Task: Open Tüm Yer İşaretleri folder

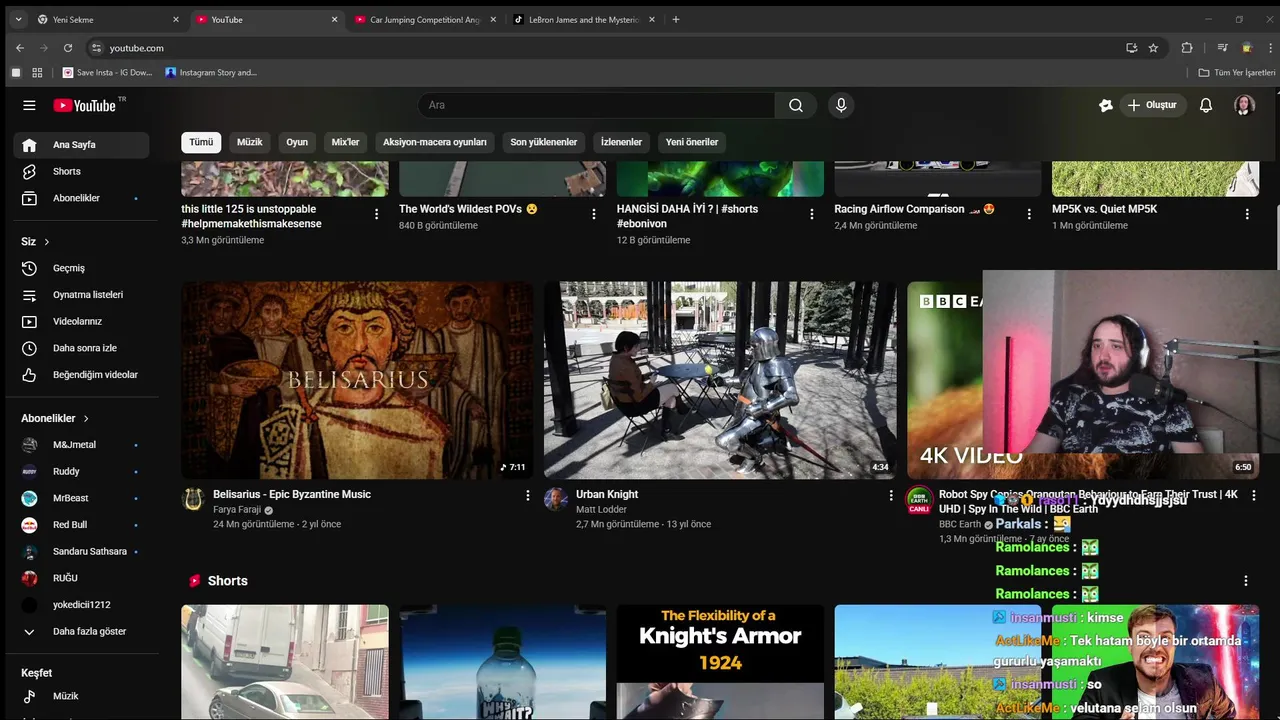Action: (1237, 73)
